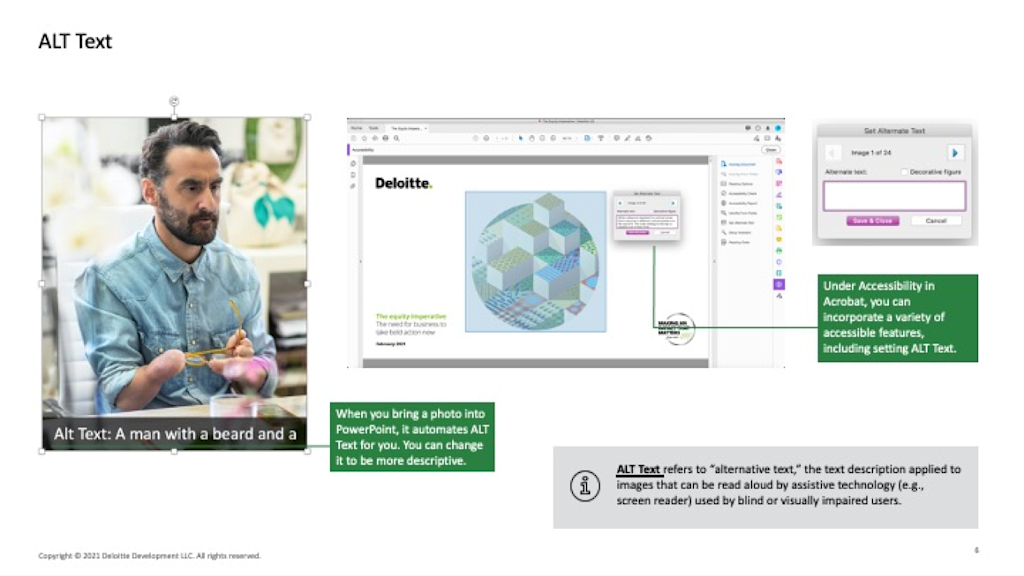Advance to the next image with the blue arrow
This screenshot has height=576, width=1024.
pyautogui.click(x=955, y=153)
